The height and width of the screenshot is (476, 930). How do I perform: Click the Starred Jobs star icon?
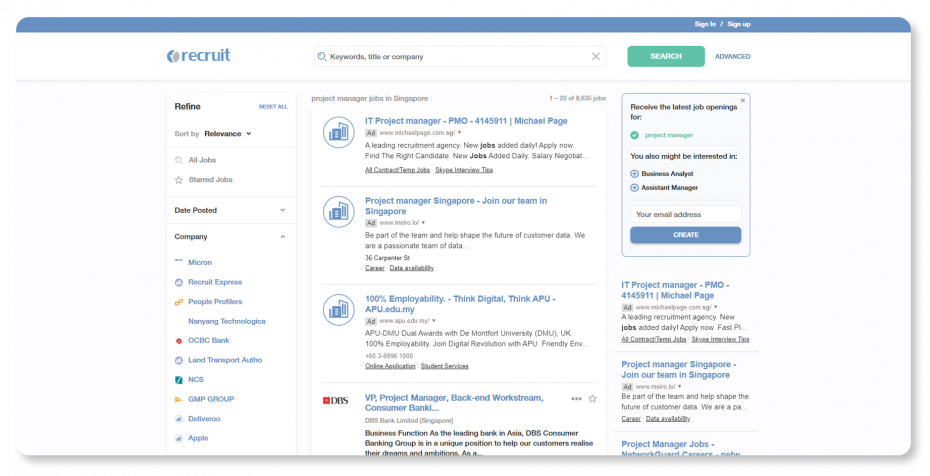[x=179, y=180]
